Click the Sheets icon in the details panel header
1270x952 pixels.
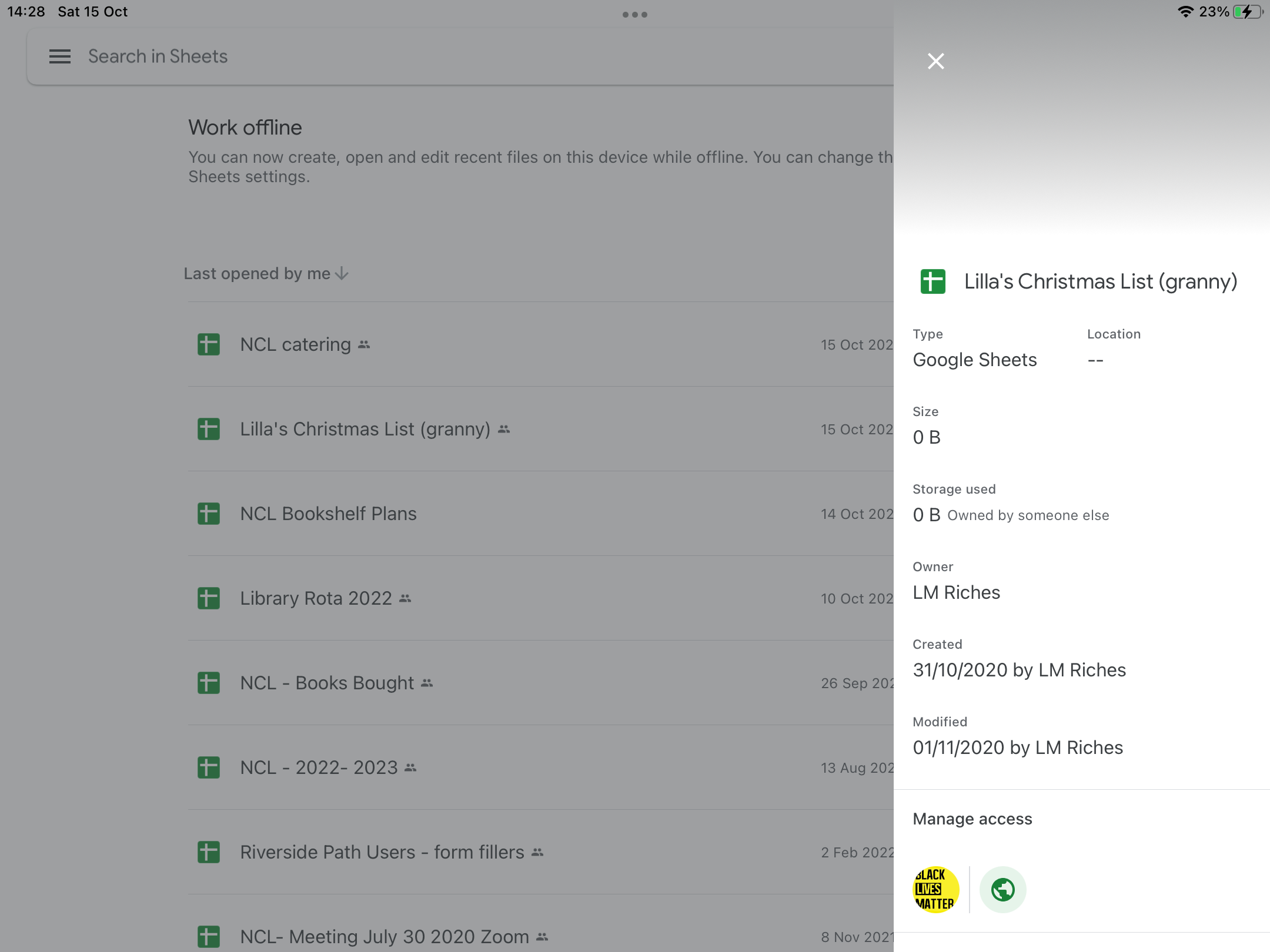tap(933, 281)
